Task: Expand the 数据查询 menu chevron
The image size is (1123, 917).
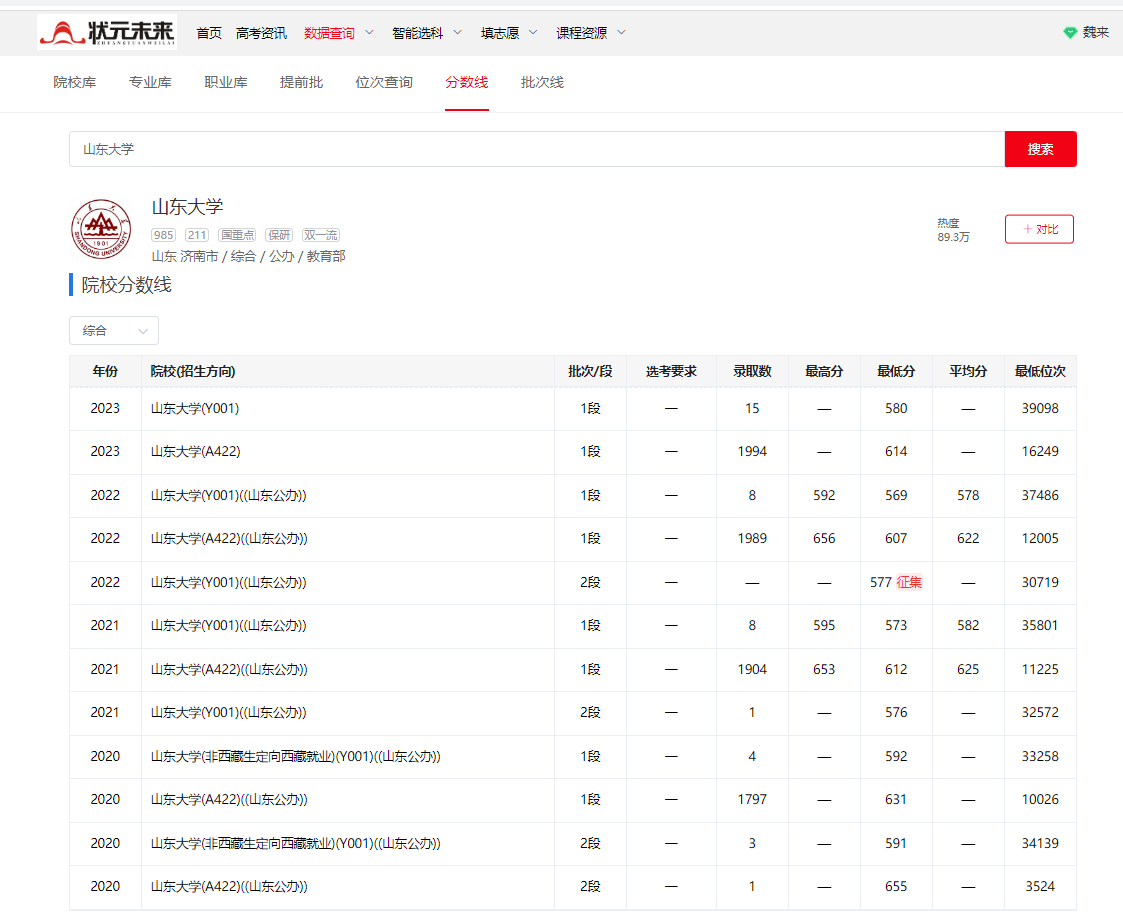Action: (x=370, y=32)
